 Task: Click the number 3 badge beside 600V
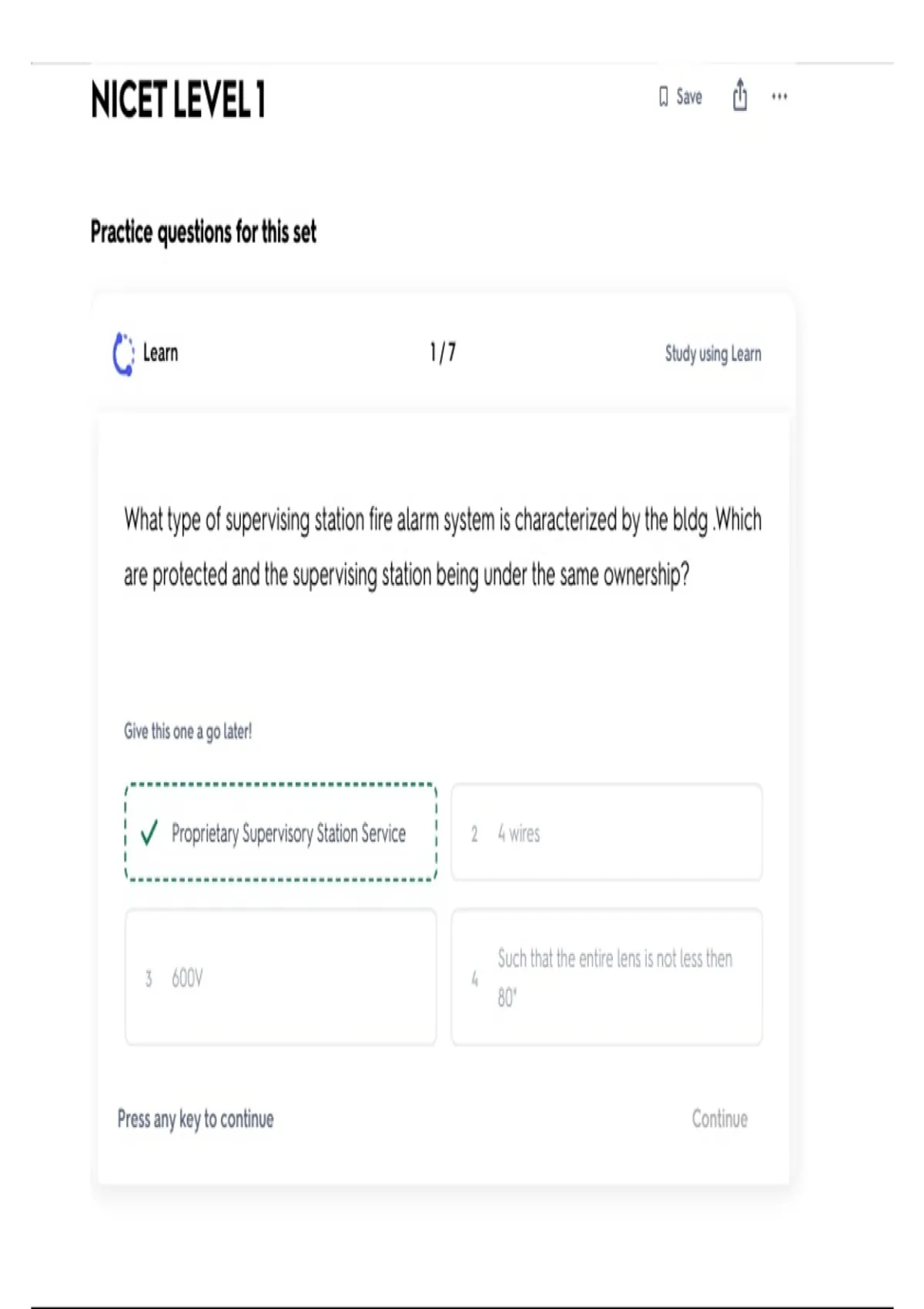click(x=149, y=979)
